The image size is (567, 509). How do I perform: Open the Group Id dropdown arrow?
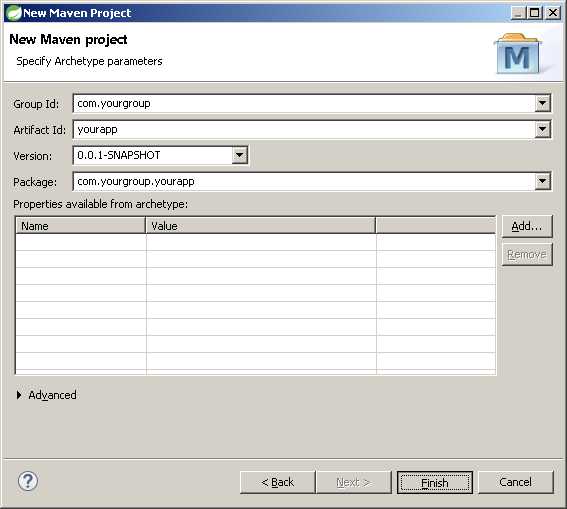(x=542, y=104)
